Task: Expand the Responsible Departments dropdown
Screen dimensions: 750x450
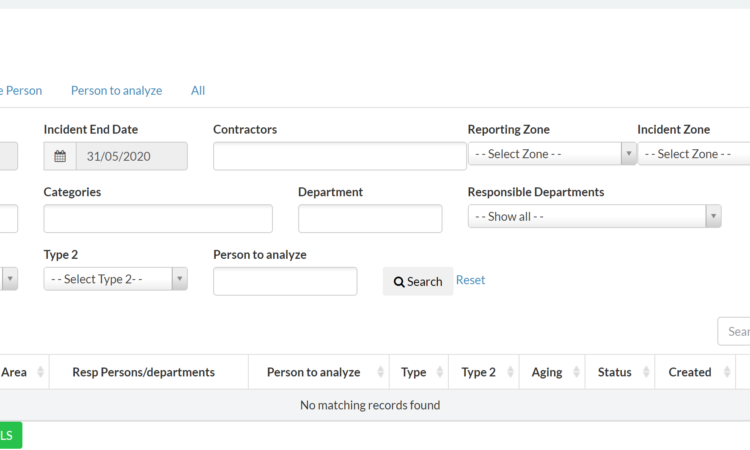Action: click(x=594, y=216)
